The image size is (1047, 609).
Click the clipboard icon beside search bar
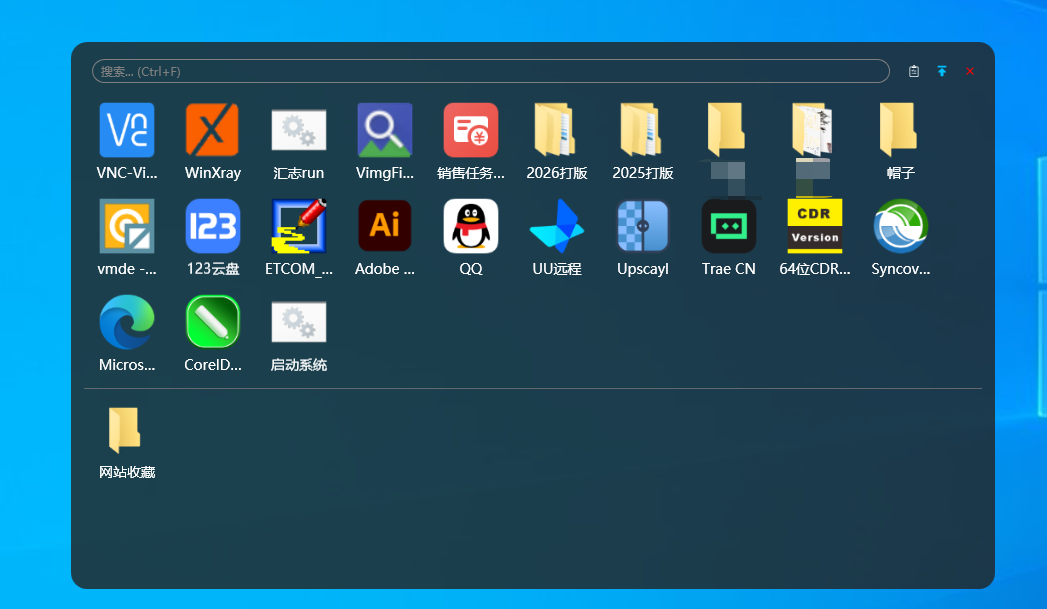914,71
